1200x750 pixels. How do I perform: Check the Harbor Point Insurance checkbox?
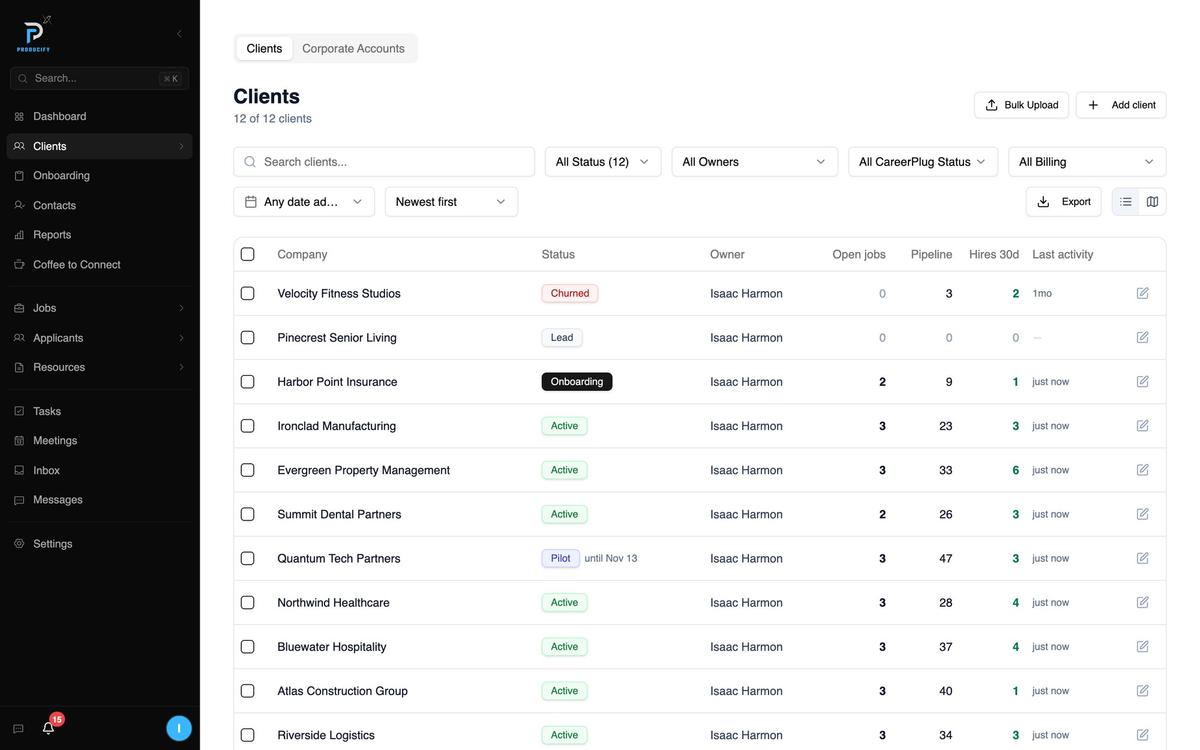[248, 382]
